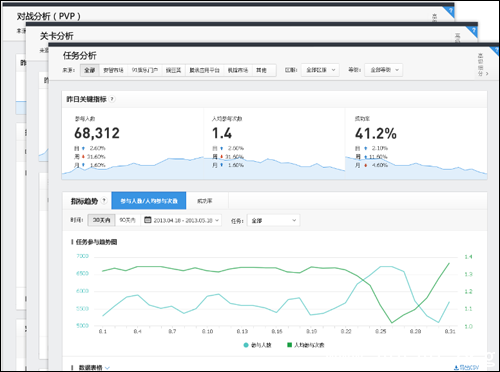Click the 8.1 date axis label

pyautogui.click(x=103, y=331)
